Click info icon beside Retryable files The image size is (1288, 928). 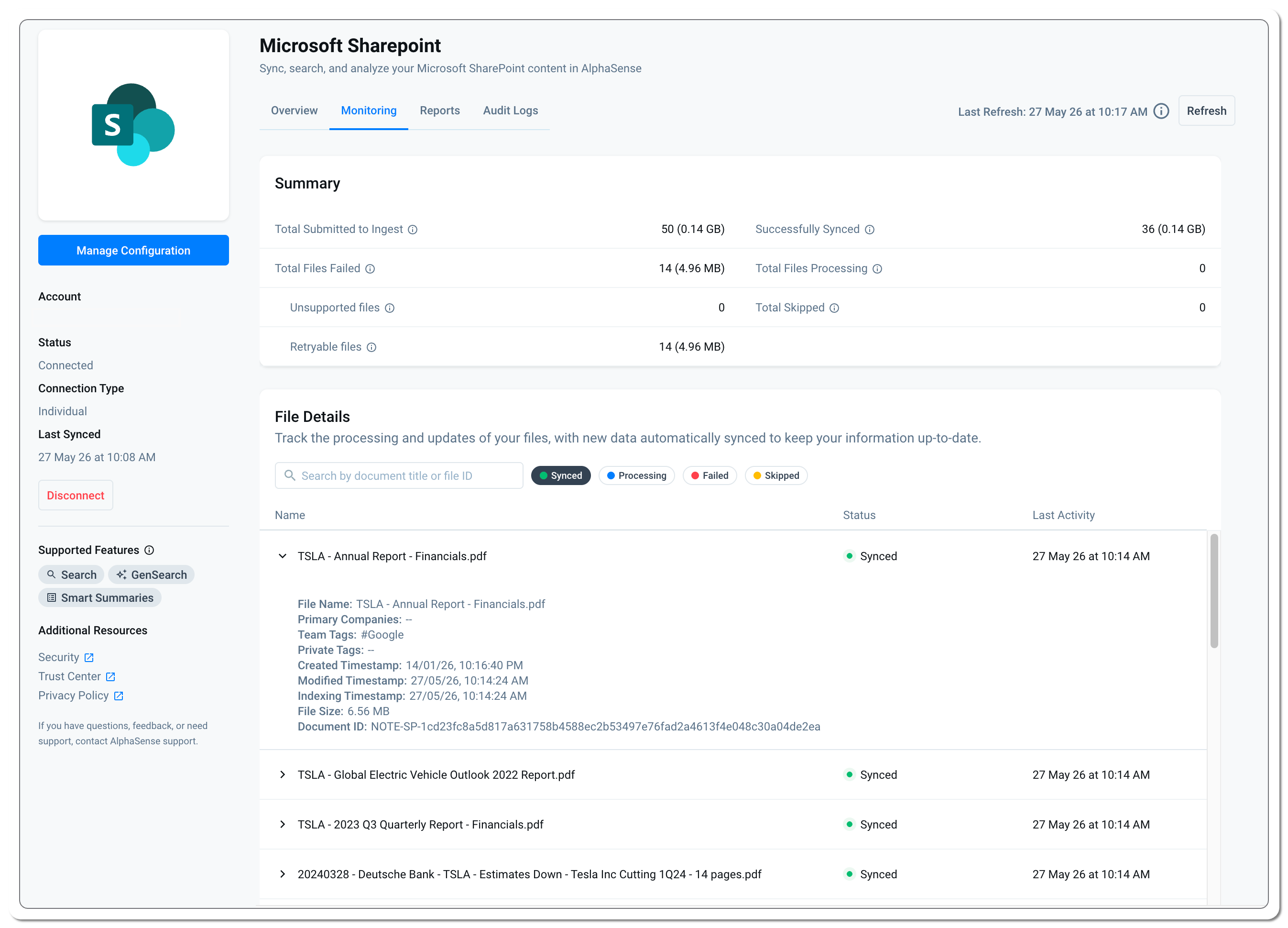pos(371,347)
